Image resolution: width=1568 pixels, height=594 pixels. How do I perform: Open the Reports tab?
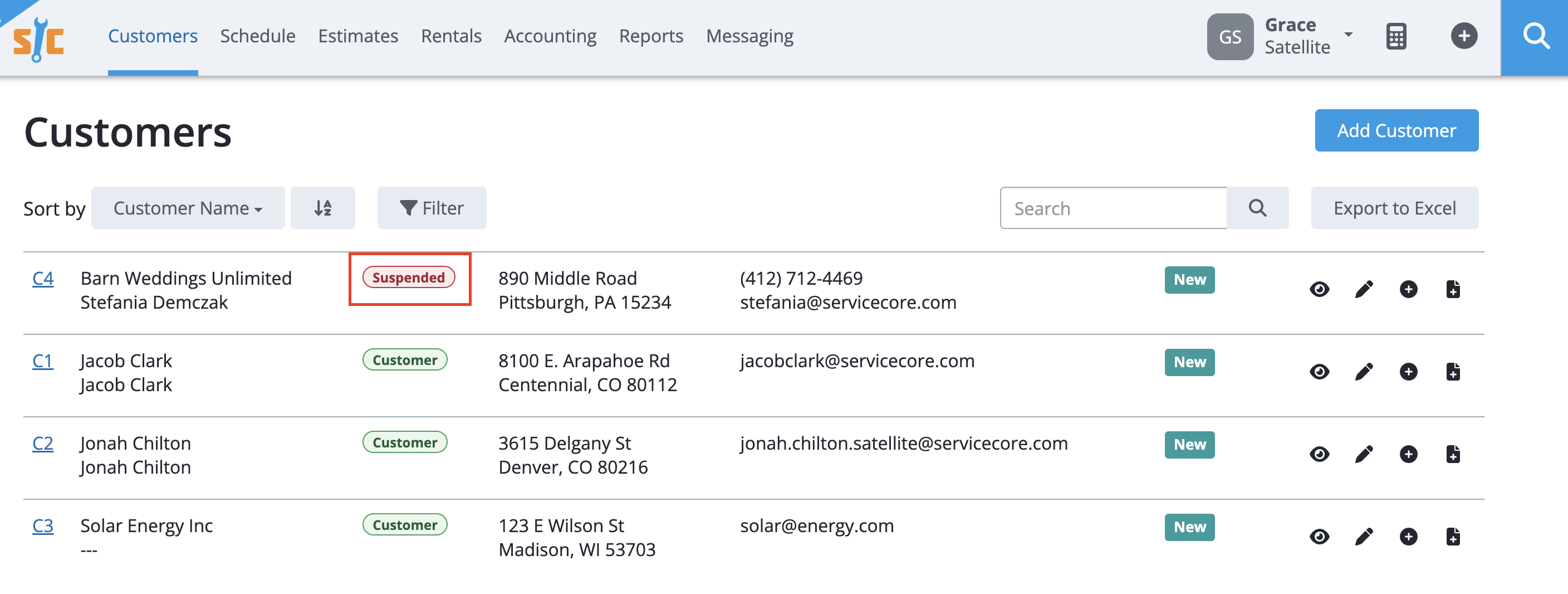(651, 36)
